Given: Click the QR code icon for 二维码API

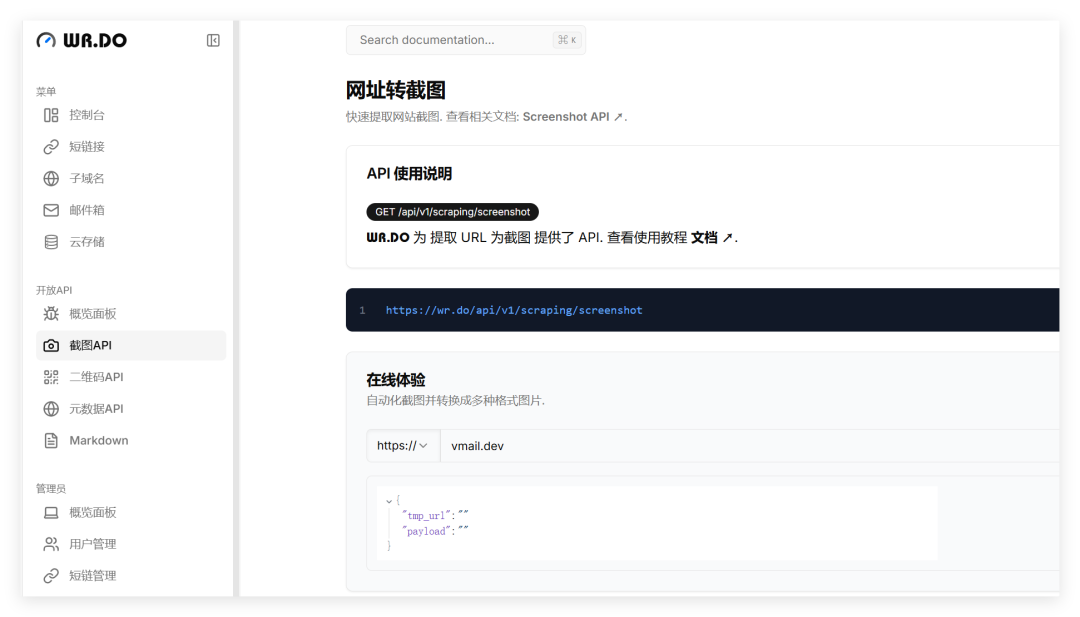Looking at the screenshot, I should [x=51, y=377].
